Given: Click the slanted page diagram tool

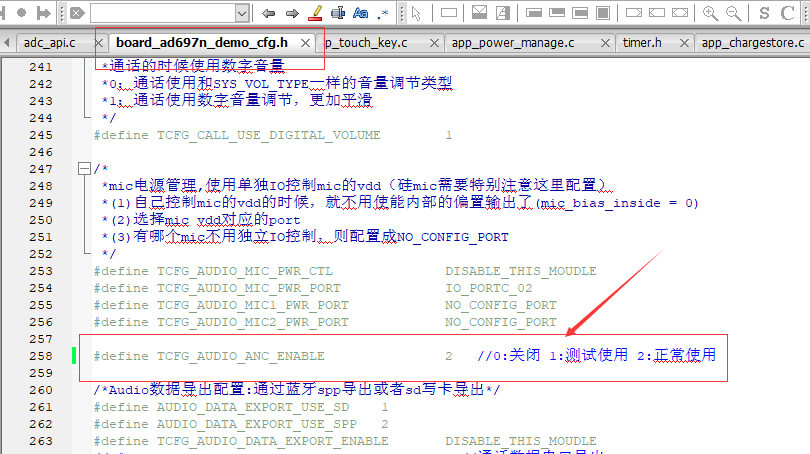Looking at the screenshot, I should (x=503, y=12).
